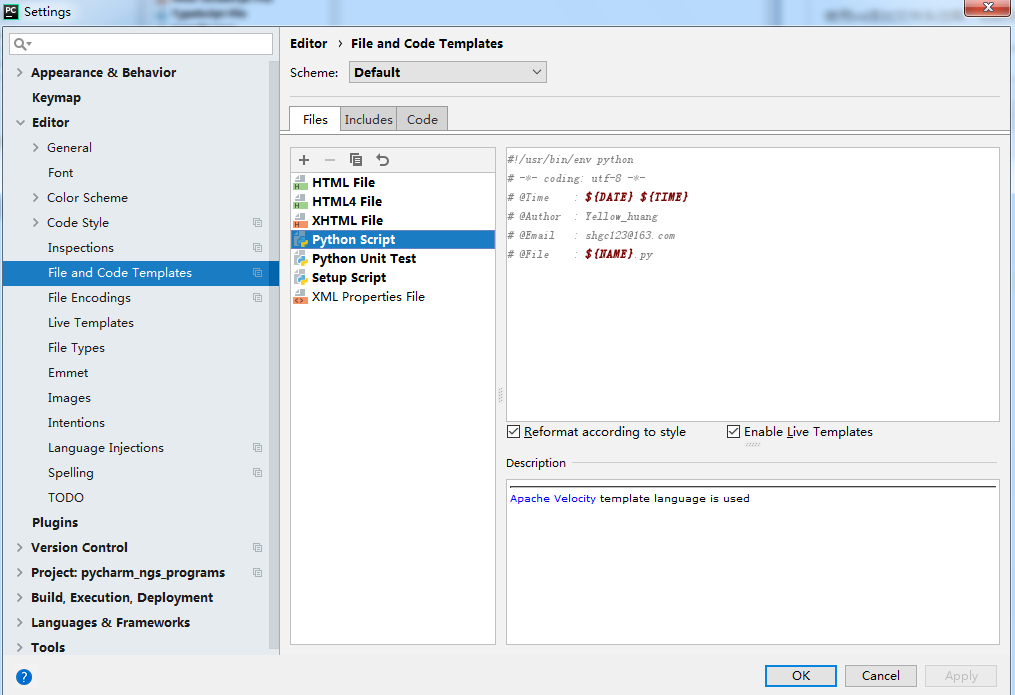Expand the General node
This screenshot has height=695, width=1015.
pyautogui.click(x=36, y=148)
